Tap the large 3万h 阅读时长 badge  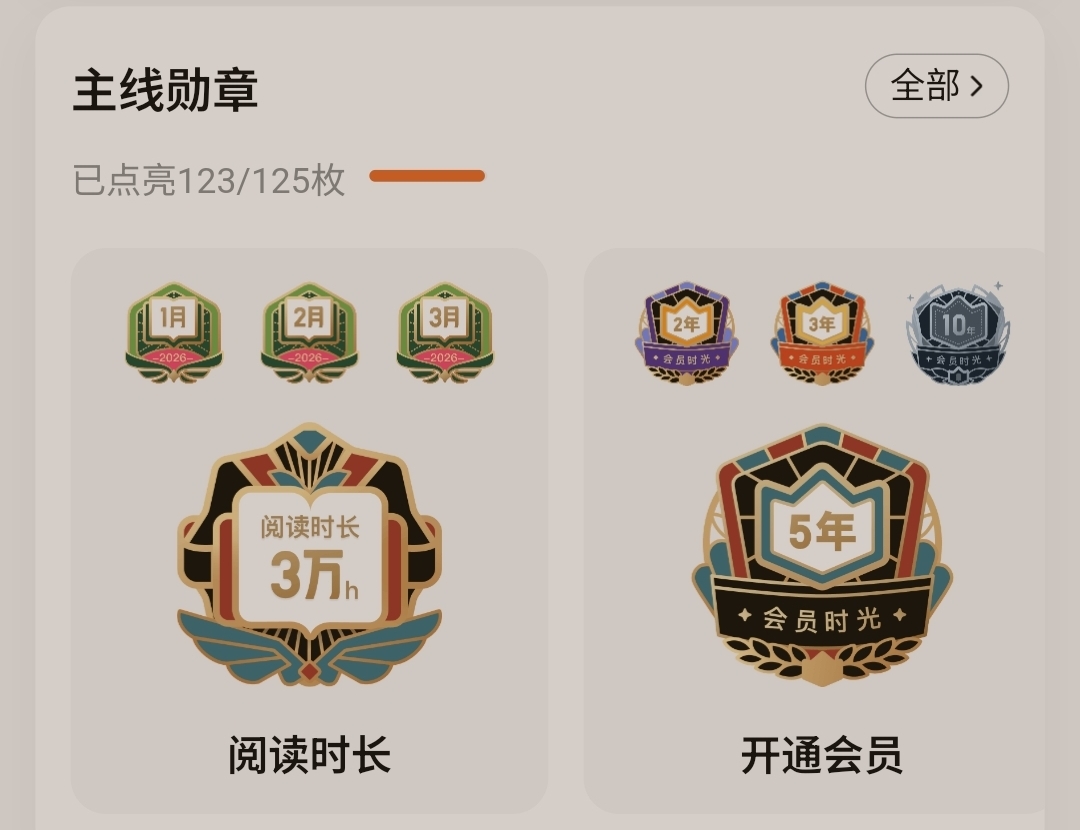pos(309,554)
